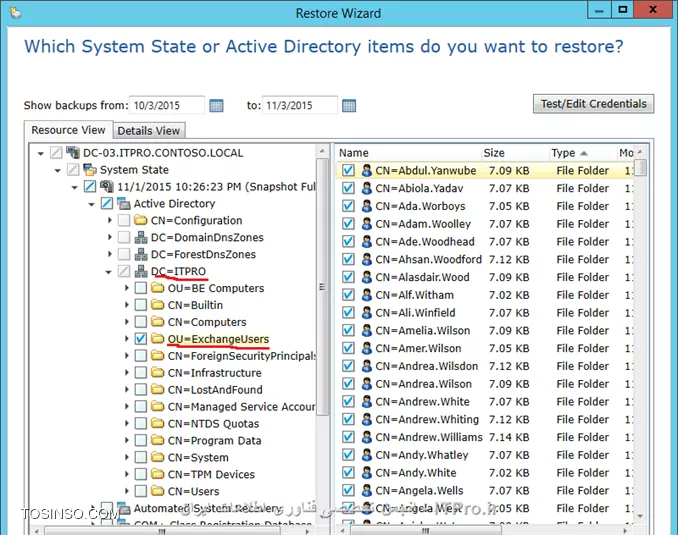The width and height of the screenshot is (678, 535).
Task: Select CN=Managed Service Accounts tree row
Action: coord(241,407)
